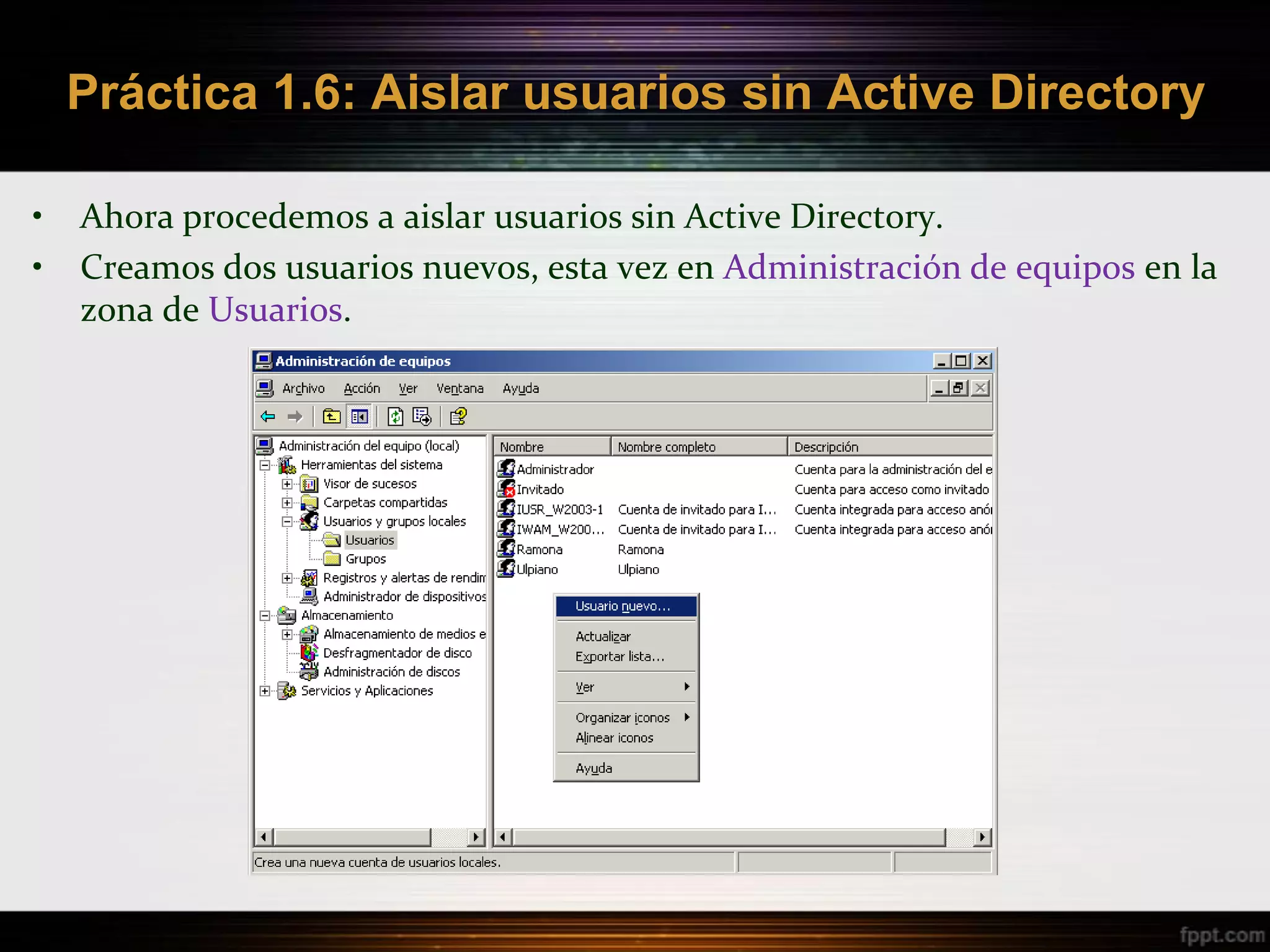Sort by the Nombre completo column header
This screenshot has height=952, width=1270.
(699, 446)
